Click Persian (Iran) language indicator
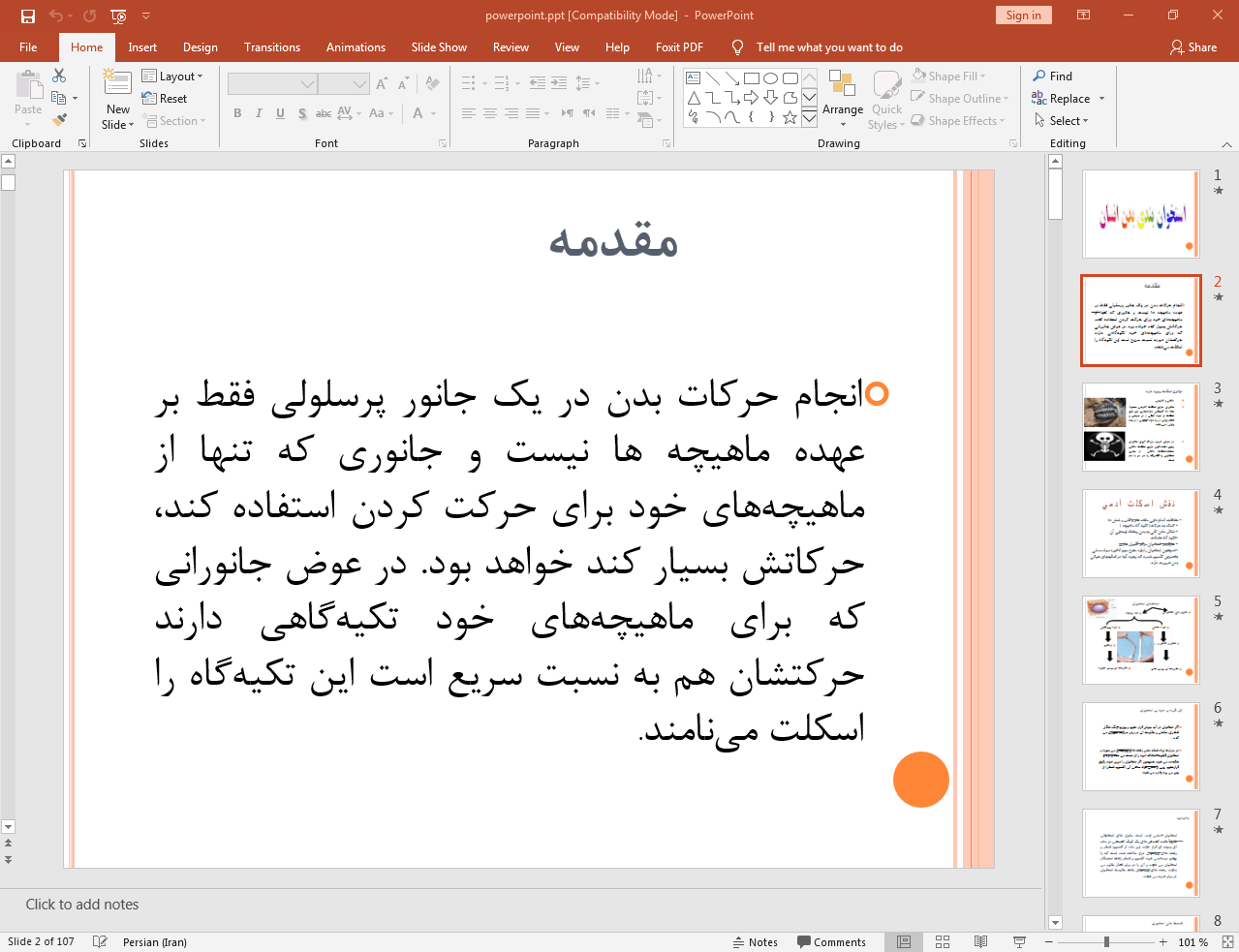 pos(155,942)
